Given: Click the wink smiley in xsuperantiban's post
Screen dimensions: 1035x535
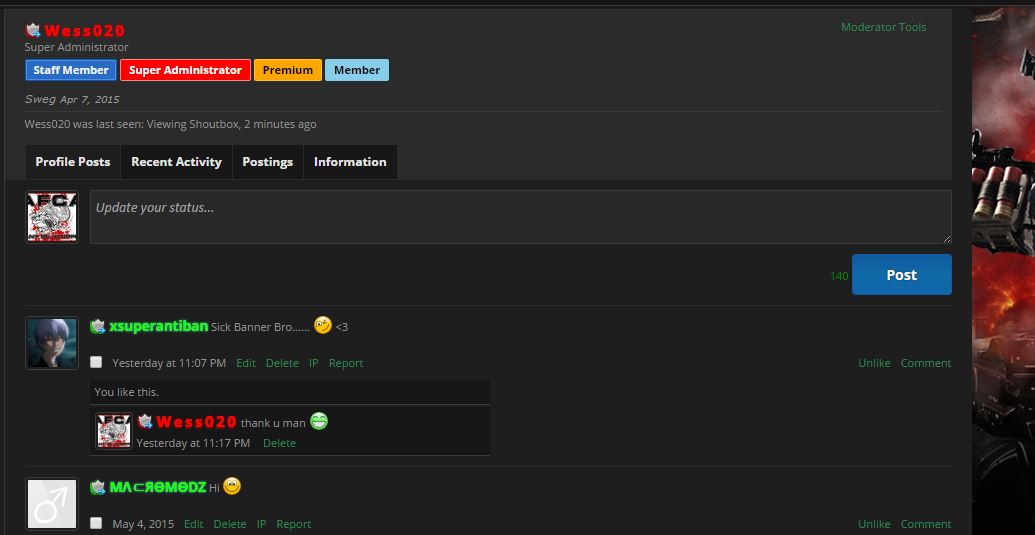Looking at the screenshot, I should (322, 325).
